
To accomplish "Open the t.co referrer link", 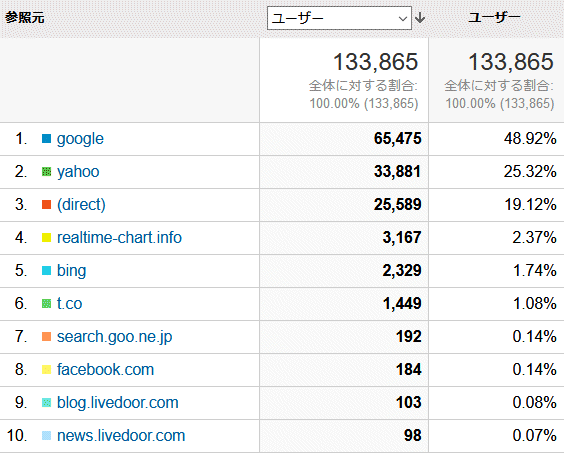I will (69, 304).
